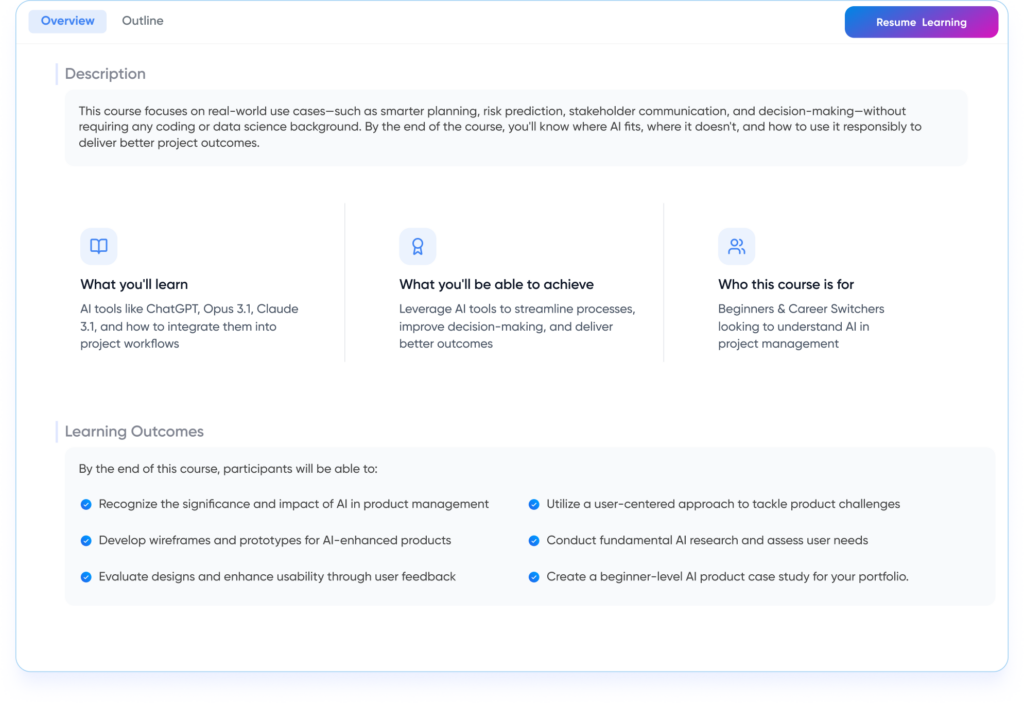Click checkmark beside 'Conduct fundamental AI research'
The image size is (1024, 703).
point(534,541)
